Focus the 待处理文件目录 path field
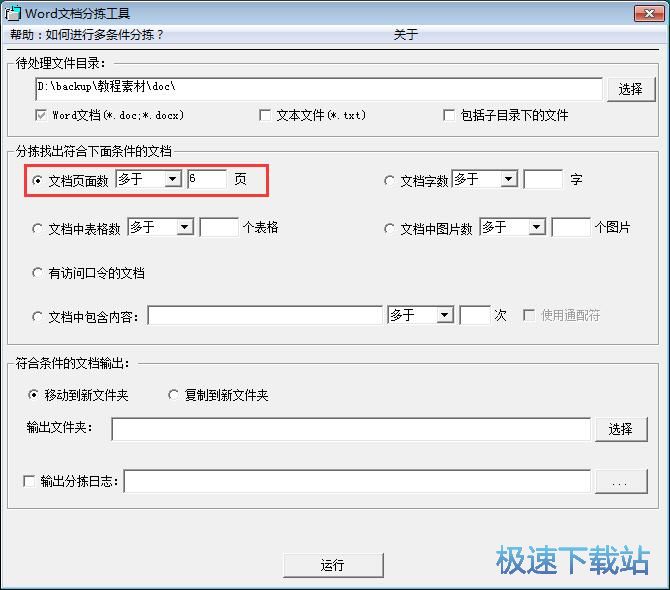 [319, 89]
